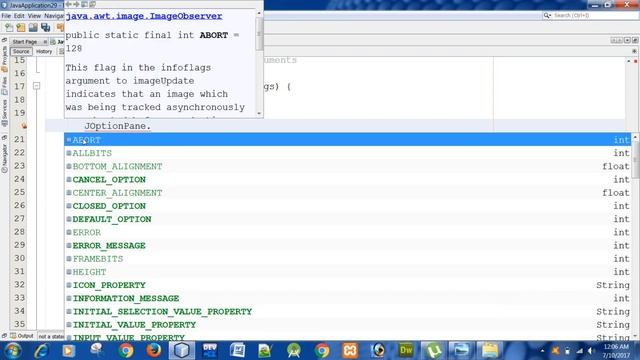Choose INITIAL_VALUE_PROPERTY completion item
Image resolution: width=640 pixels, height=360 pixels.
(x=348, y=324)
